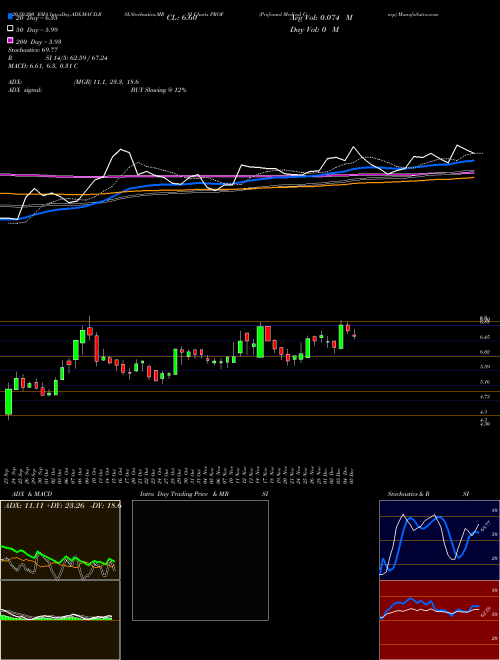500x660 pixels.
Task: Click the blue Stochastics oscillator chart
Action: point(439,540)
